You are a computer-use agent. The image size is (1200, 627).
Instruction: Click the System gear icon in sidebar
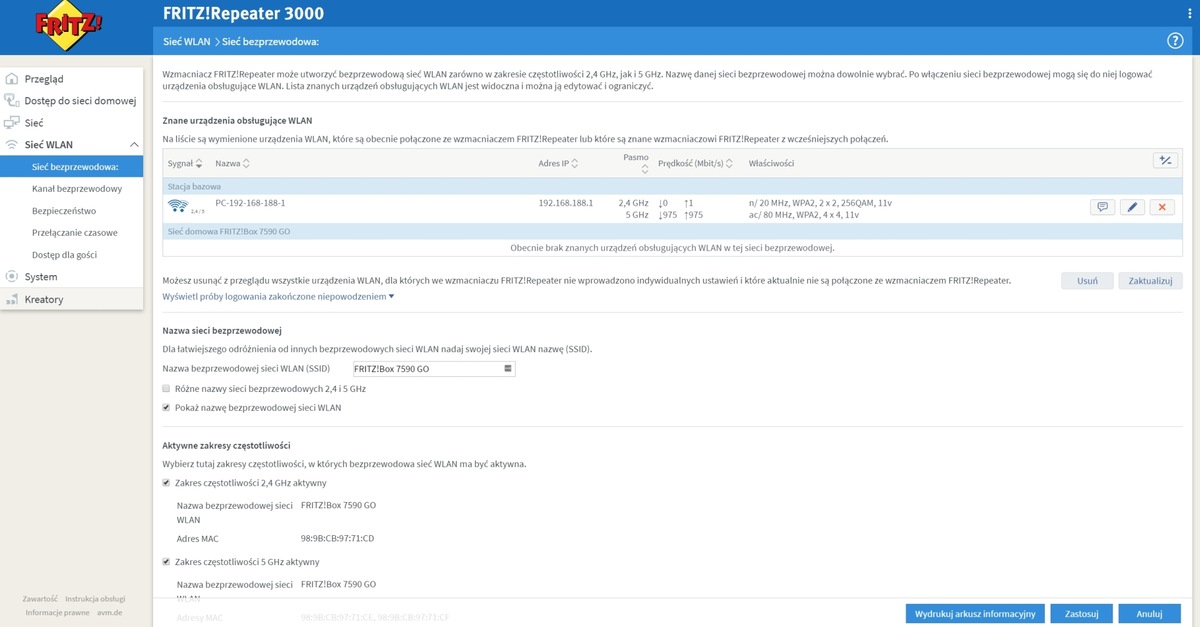pyautogui.click(x=12, y=277)
